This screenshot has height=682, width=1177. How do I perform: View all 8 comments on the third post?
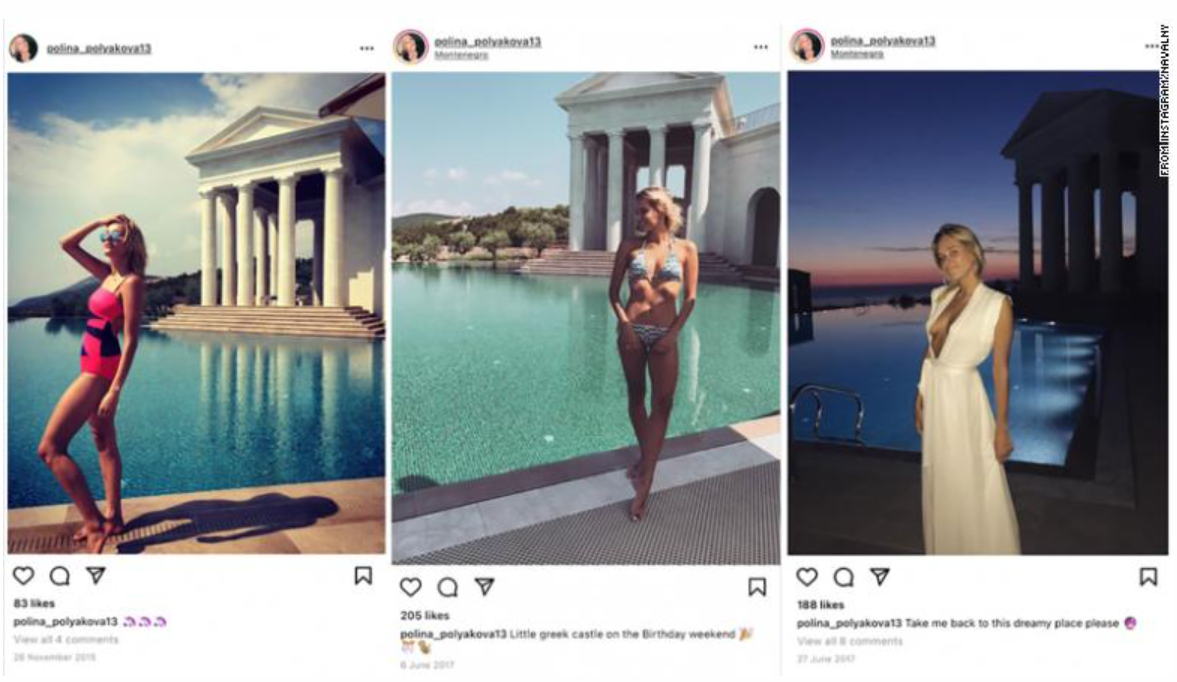[x=850, y=641]
